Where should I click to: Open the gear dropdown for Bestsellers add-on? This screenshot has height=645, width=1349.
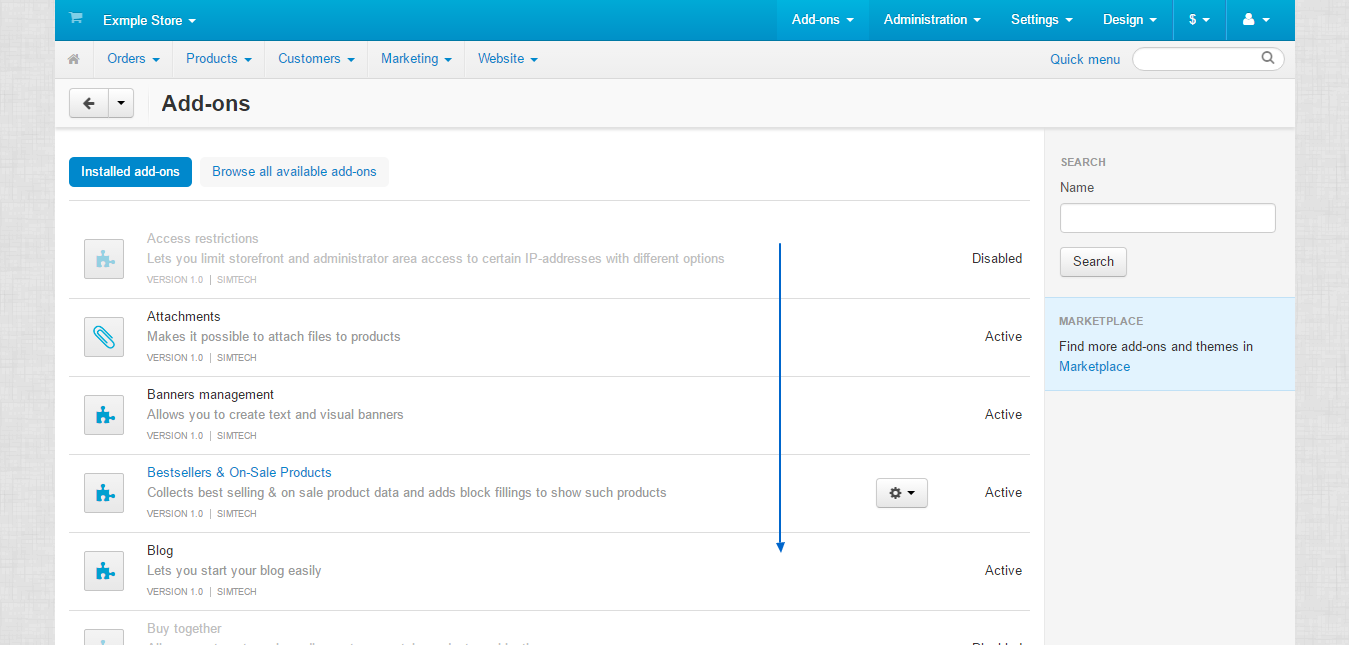pos(901,493)
